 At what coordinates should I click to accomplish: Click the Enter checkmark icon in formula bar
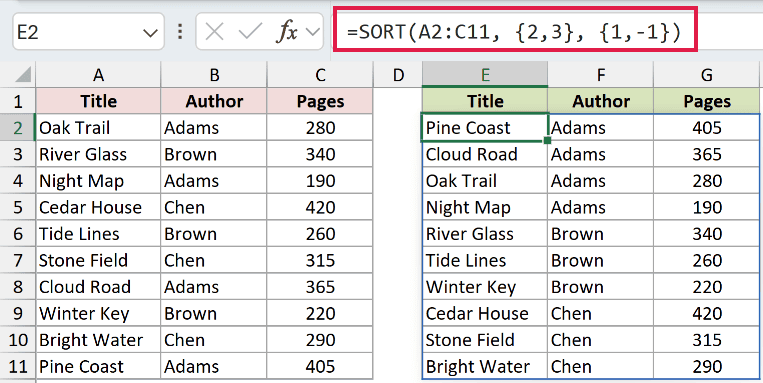[x=251, y=32]
